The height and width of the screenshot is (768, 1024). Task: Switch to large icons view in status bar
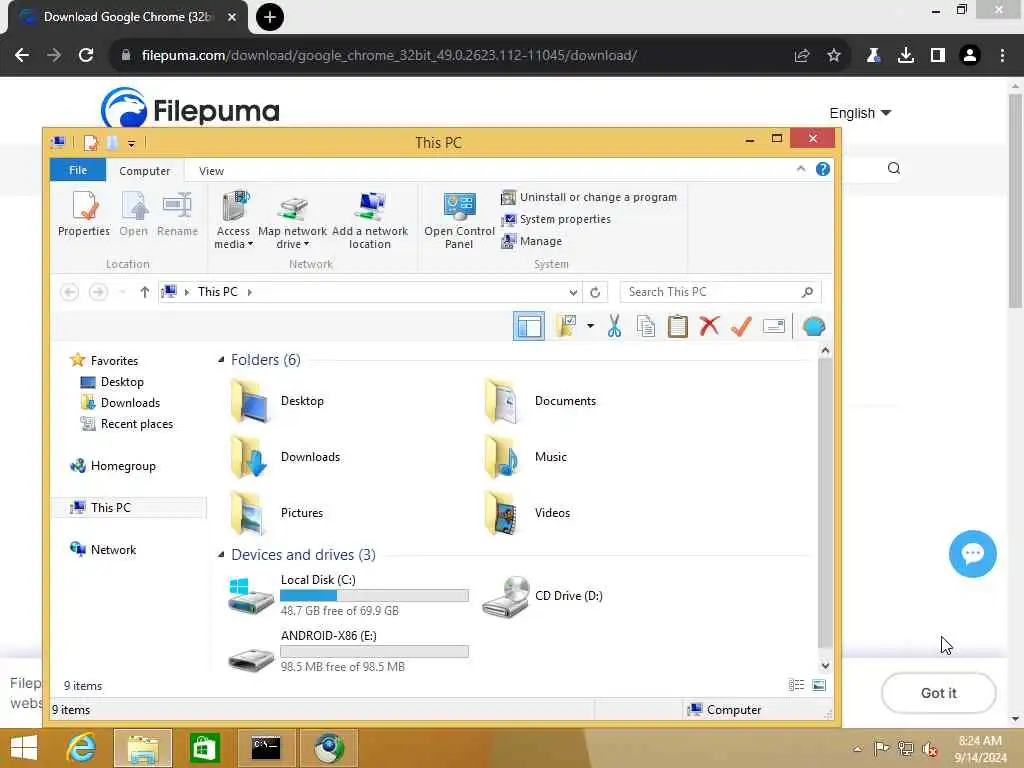click(x=818, y=685)
